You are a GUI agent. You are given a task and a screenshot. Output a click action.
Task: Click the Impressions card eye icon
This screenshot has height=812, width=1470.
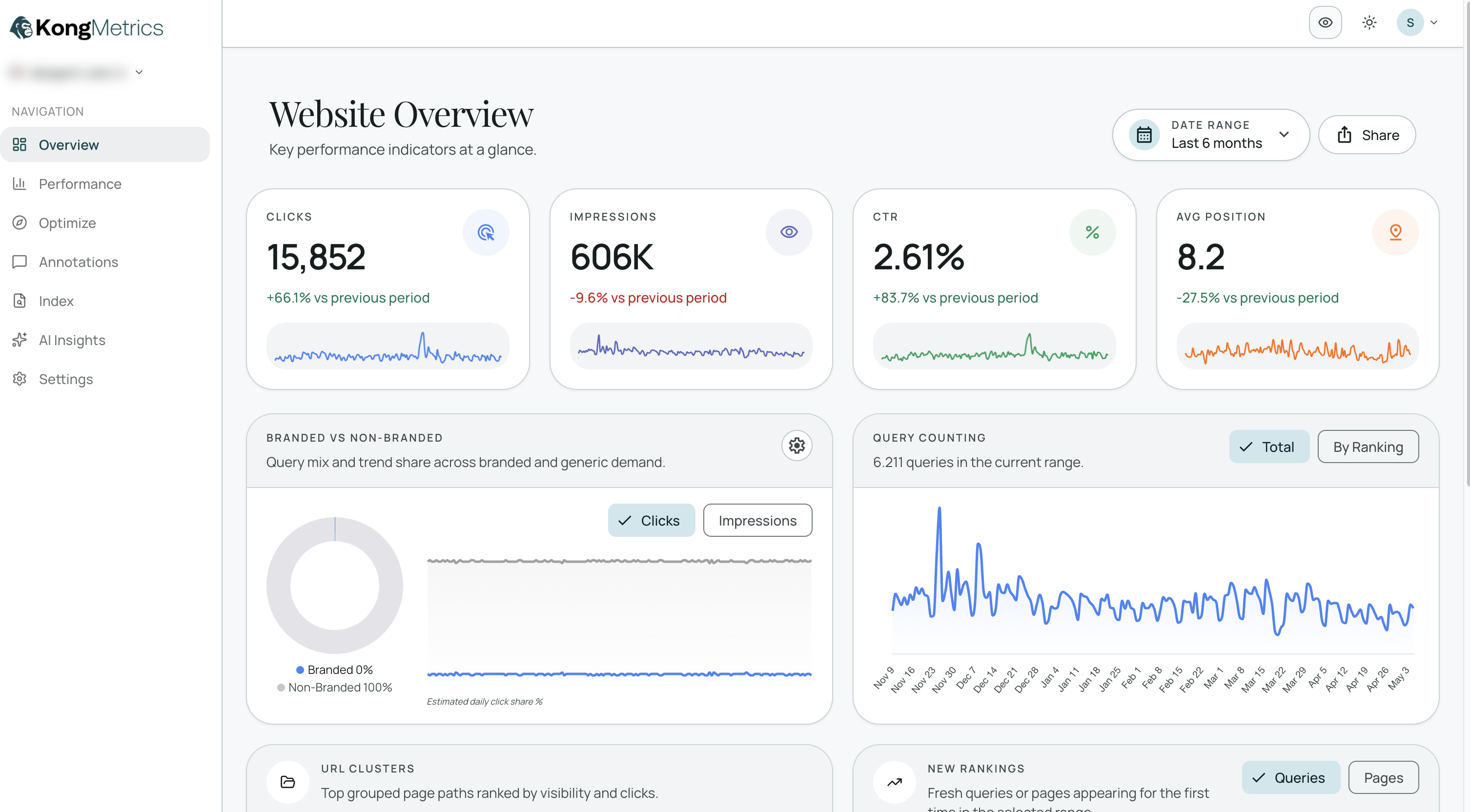pos(789,232)
